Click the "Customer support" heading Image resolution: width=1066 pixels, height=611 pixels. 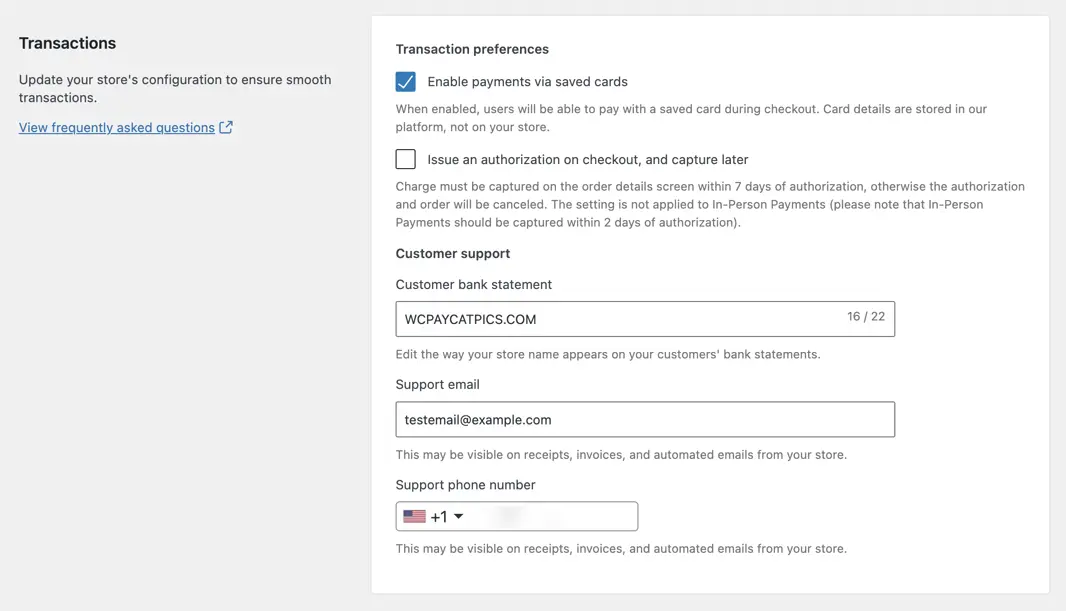point(453,254)
